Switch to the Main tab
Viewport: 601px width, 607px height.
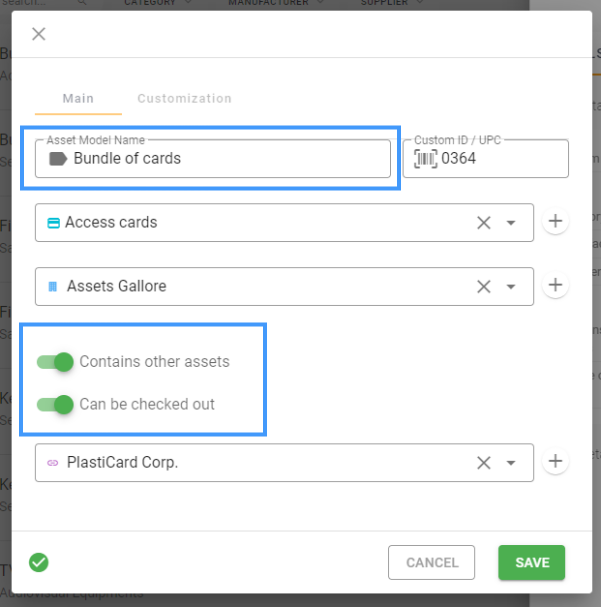(x=78, y=98)
